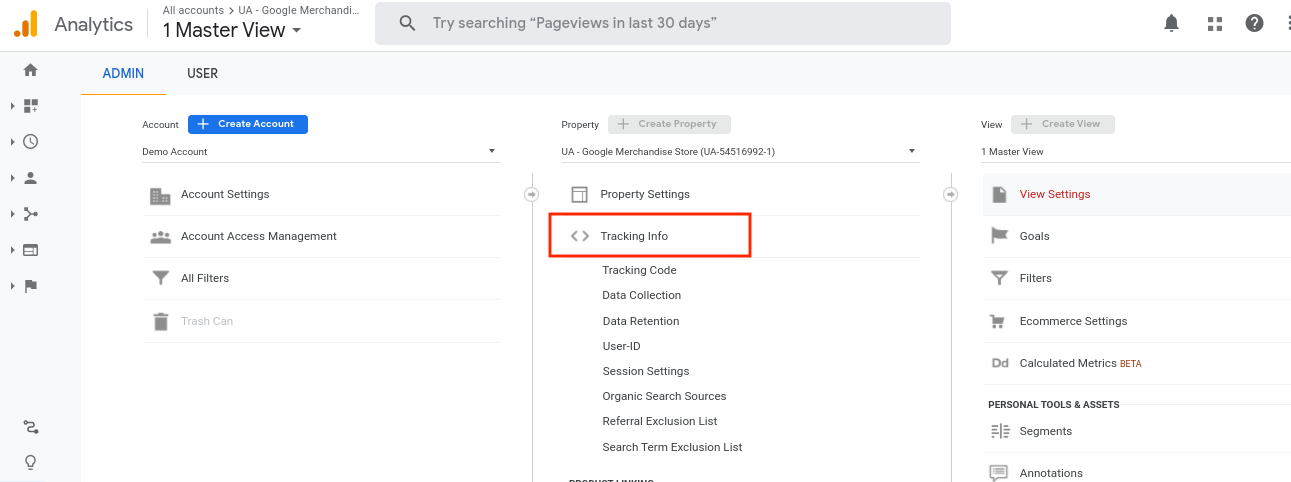
Task: Open the Customization dashboard icon in sidebar
Action: pos(30,106)
